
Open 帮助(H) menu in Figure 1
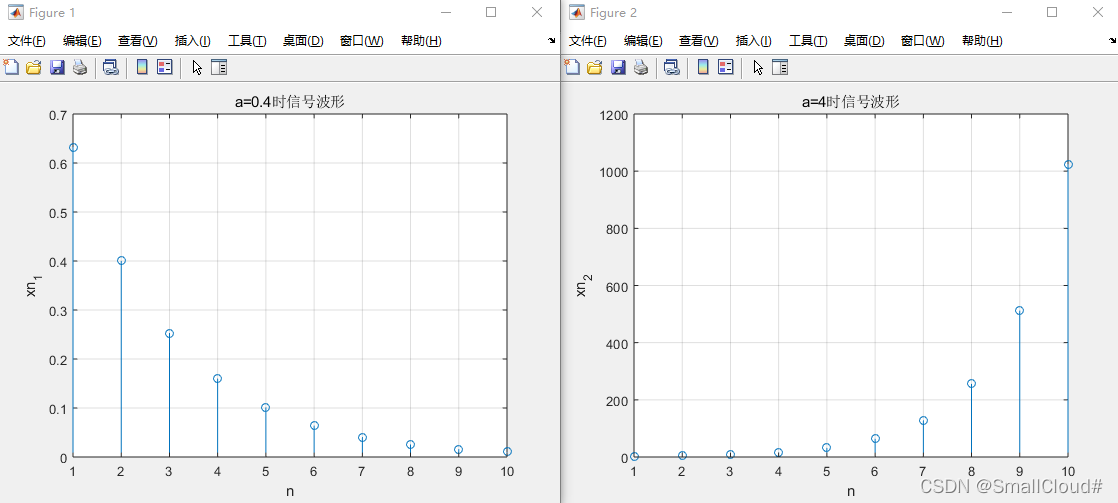pos(421,41)
